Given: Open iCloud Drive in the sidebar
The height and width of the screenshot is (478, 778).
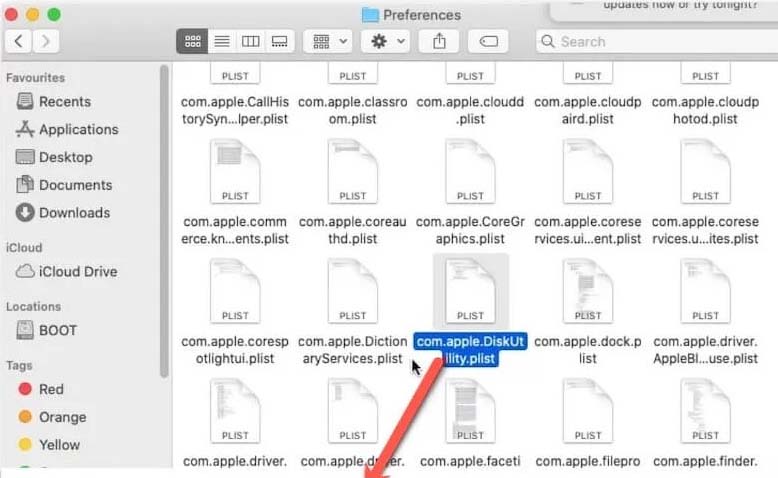Looking at the screenshot, I should 66,272.
